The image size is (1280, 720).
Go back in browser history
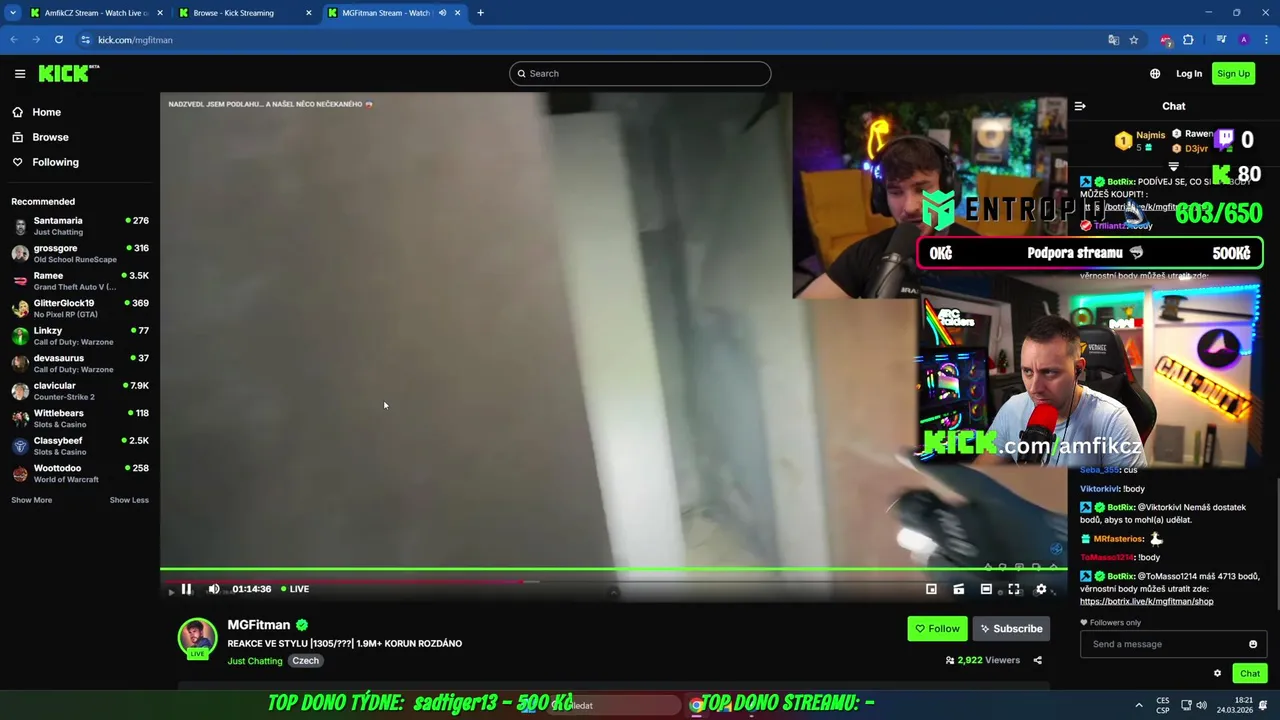tap(14, 40)
